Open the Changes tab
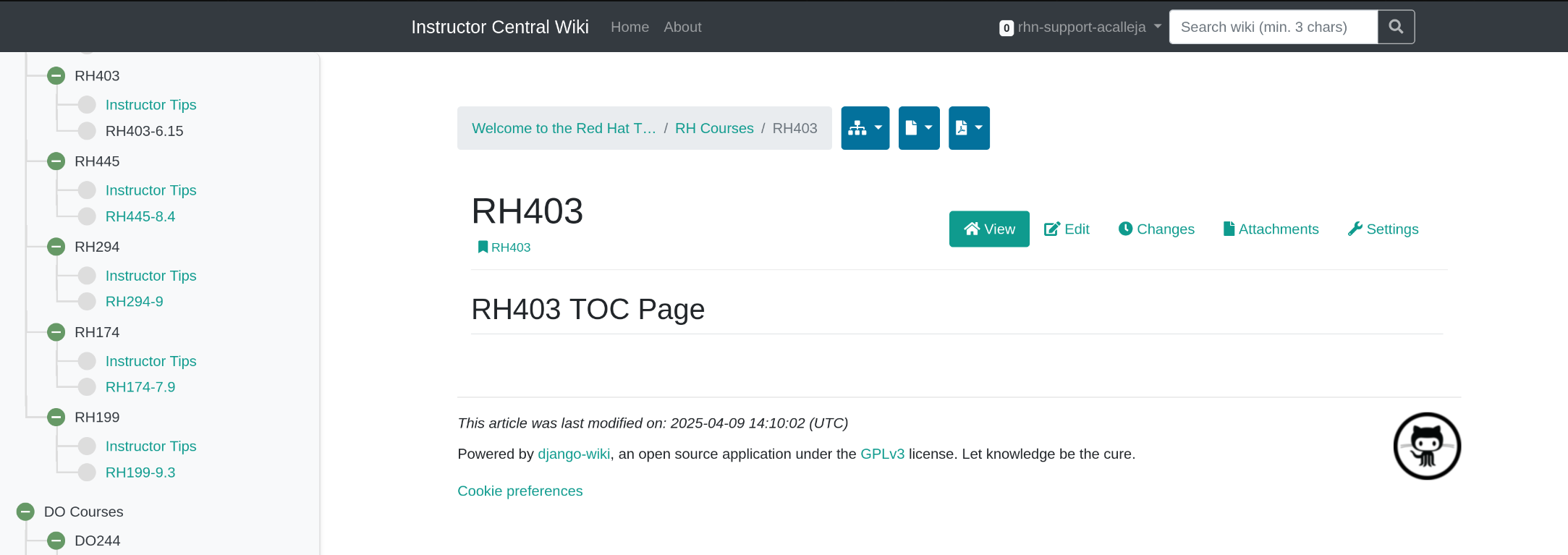 click(x=1156, y=229)
